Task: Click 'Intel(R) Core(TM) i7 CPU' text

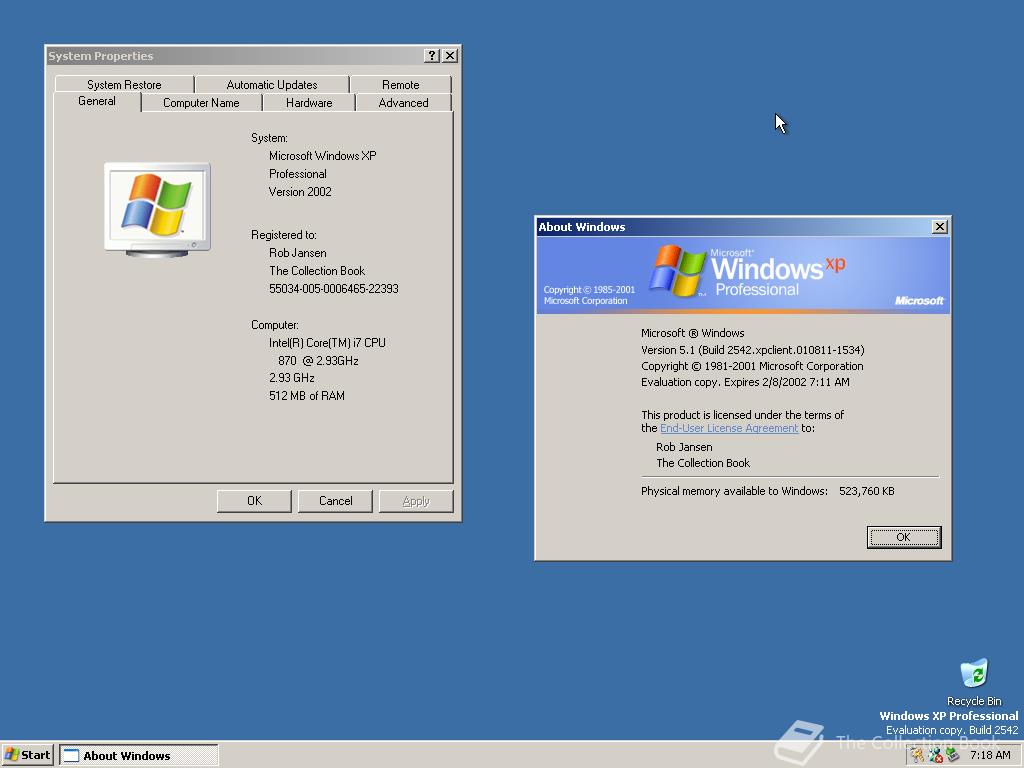Action: coord(327,343)
